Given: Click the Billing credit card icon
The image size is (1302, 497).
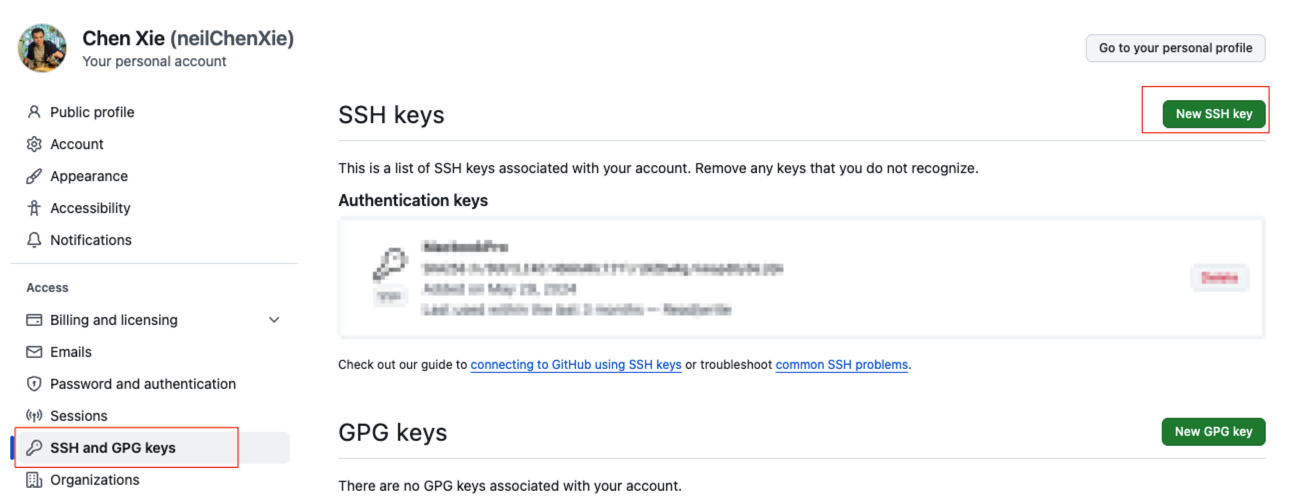Looking at the screenshot, I should 34,320.
